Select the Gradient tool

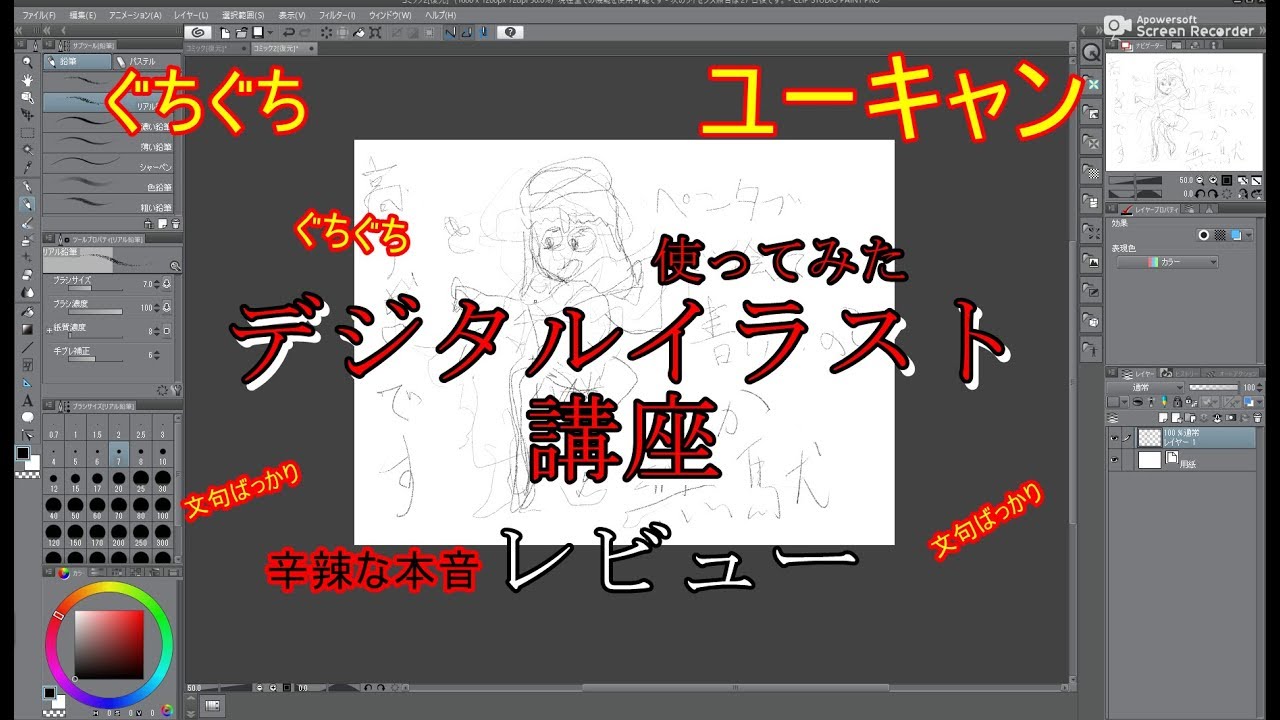click(27, 329)
